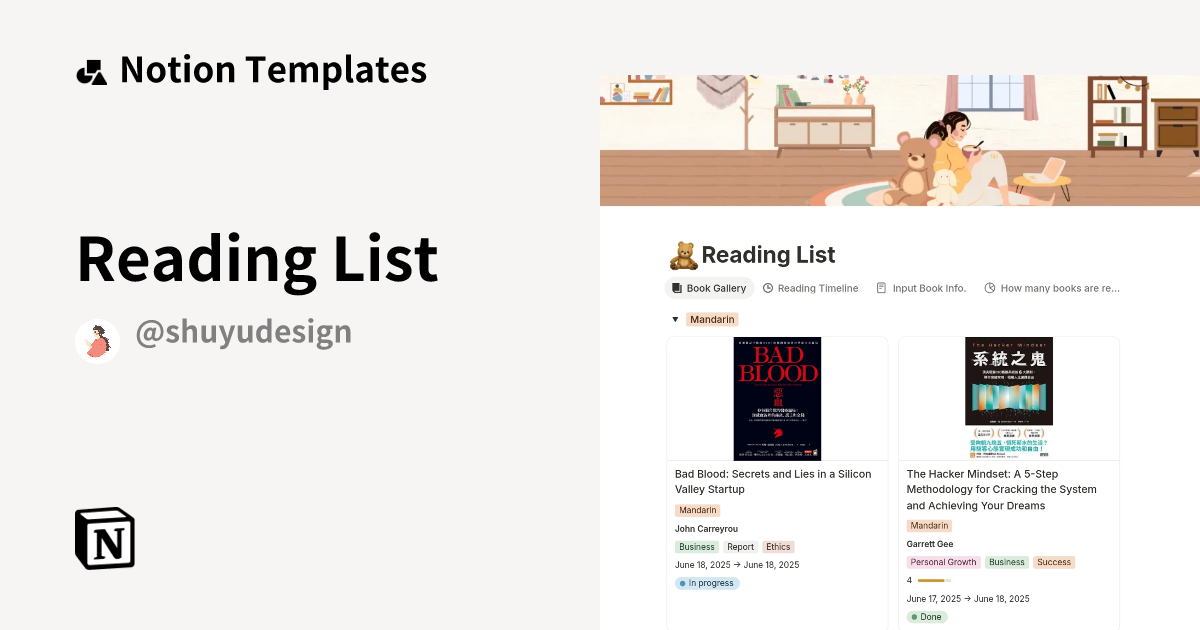Switch to the Reading Timeline view
Screen dimensions: 1200x630
pyautogui.click(x=818, y=288)
